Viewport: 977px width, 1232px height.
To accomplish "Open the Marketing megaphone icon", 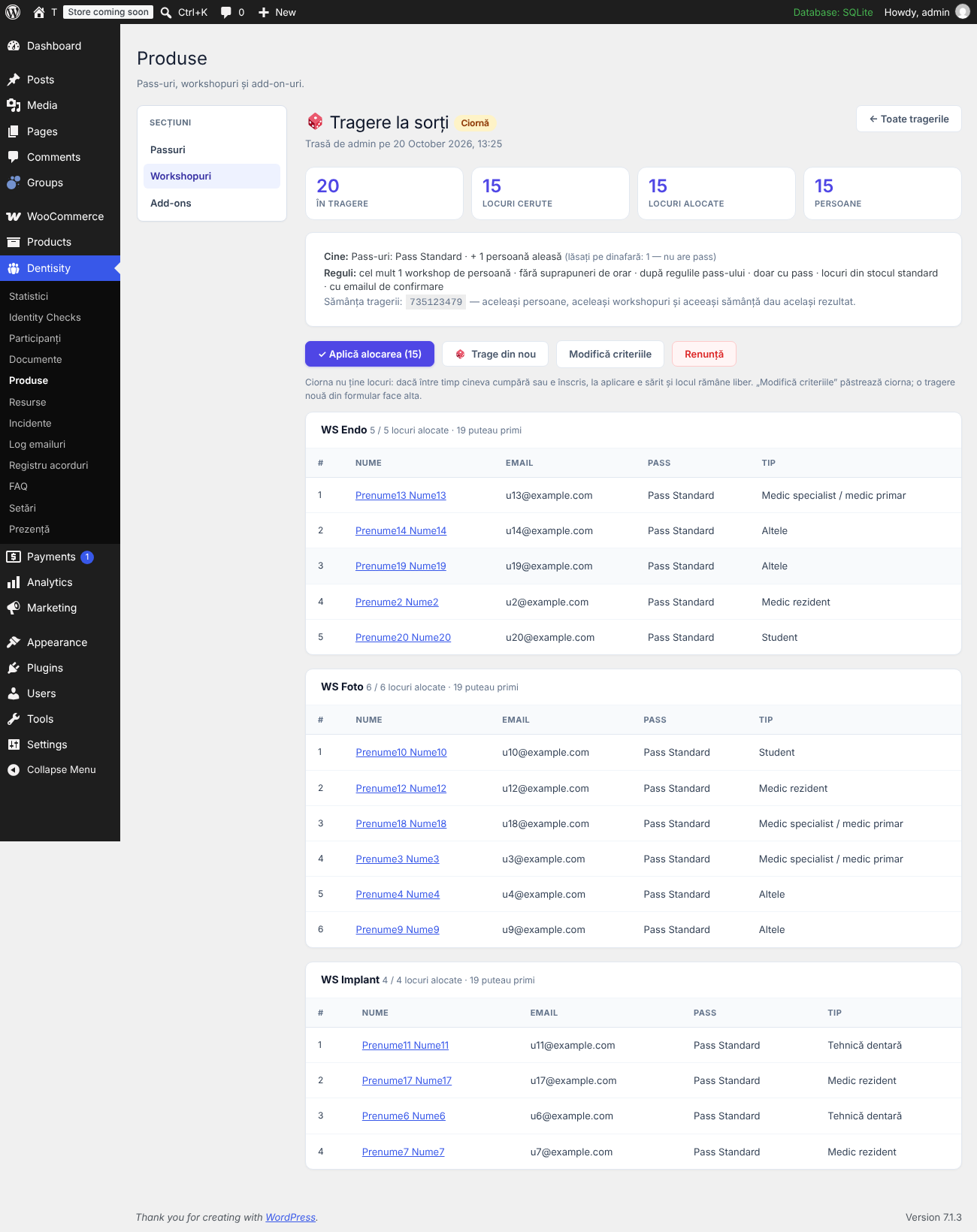I will click(14, 608).
